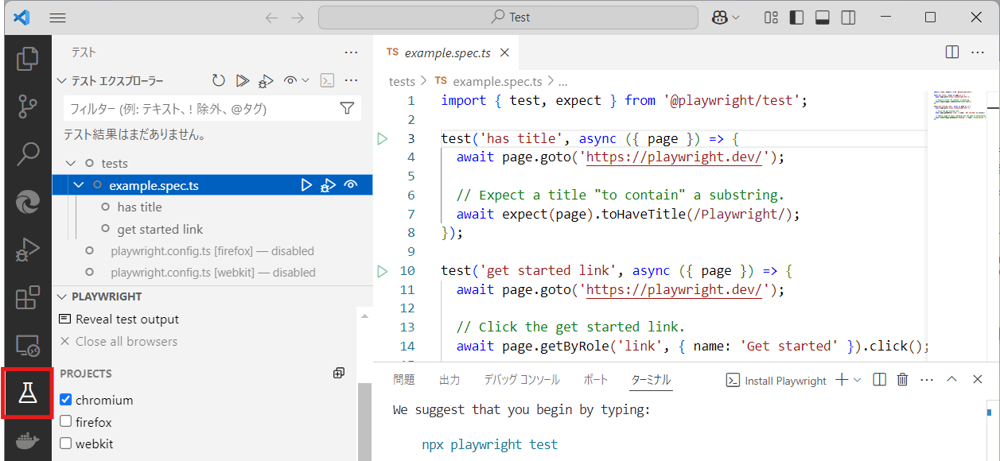Toggle the secondary side bar
Viewport: 1000px width, 461px height.
pyautogui.click(x=848, y=18)
